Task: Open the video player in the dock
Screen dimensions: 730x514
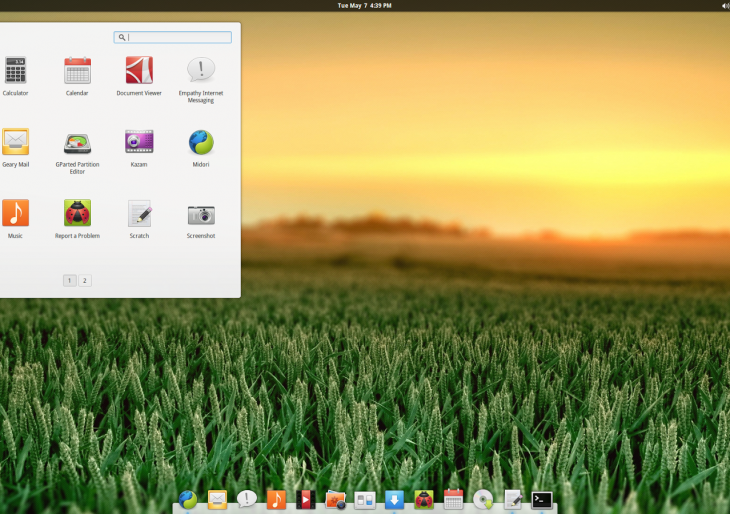Action: 305,500
